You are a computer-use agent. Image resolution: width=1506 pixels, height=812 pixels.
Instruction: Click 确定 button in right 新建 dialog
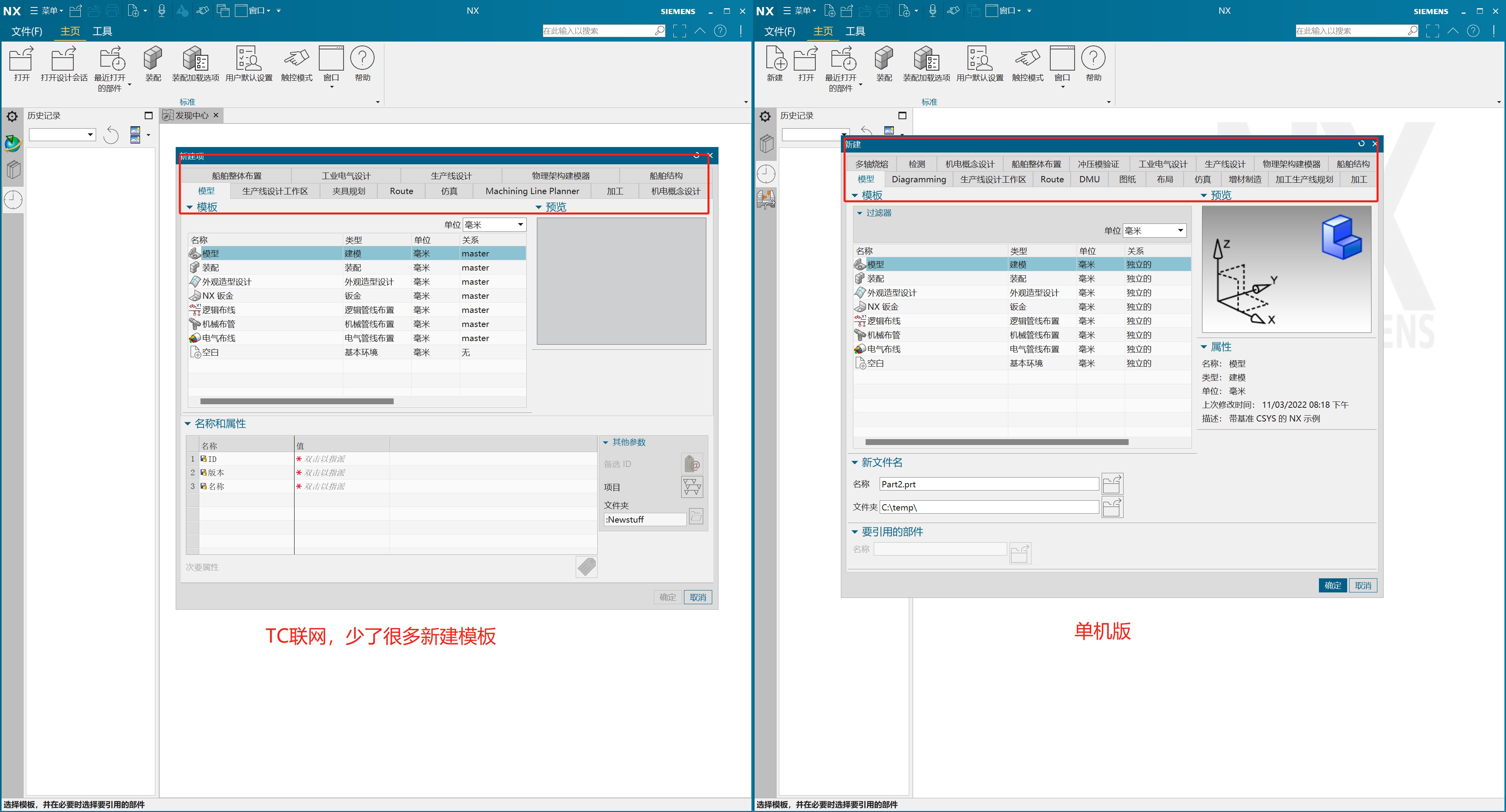[1332, 585]
